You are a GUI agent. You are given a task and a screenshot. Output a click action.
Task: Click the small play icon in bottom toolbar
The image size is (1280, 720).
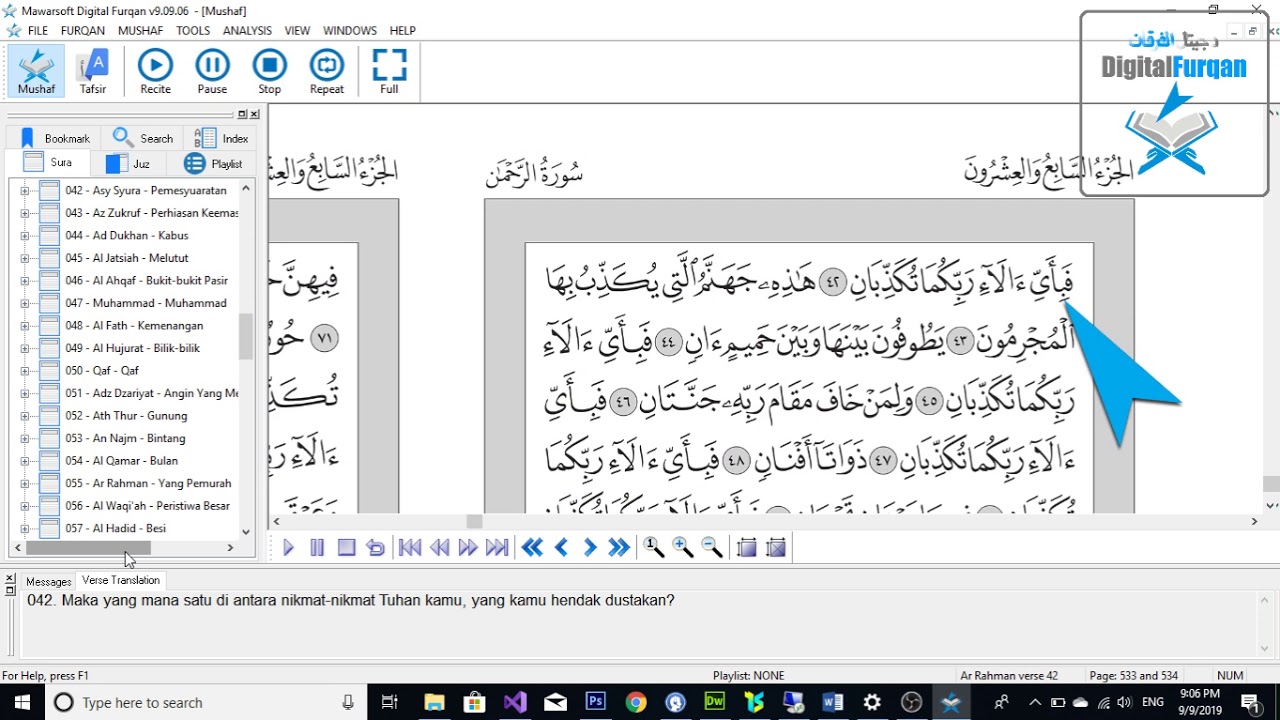pyautogui.click(x=289, y=547)
